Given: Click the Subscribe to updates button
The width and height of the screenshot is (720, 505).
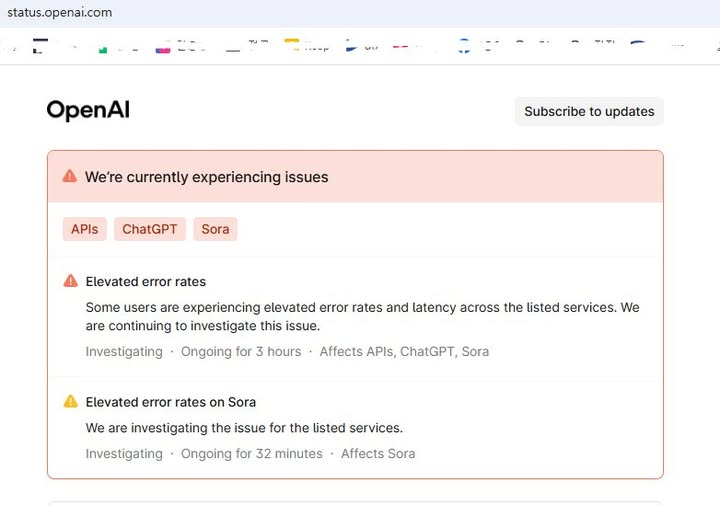Looking at the screenshot, I should (589, 112).
